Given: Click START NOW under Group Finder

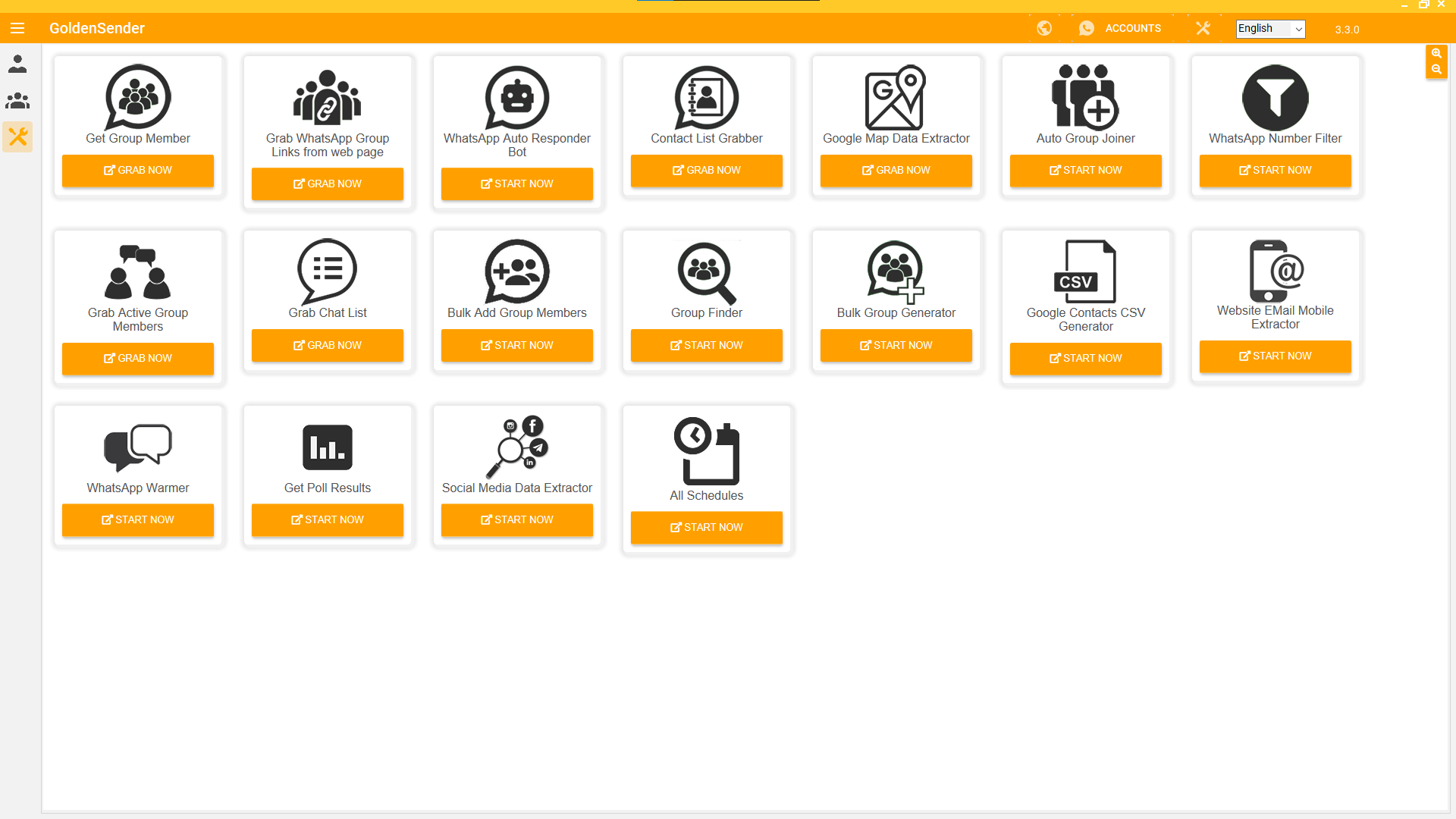Looking at the screenshot, I should (x=706, y=345).
